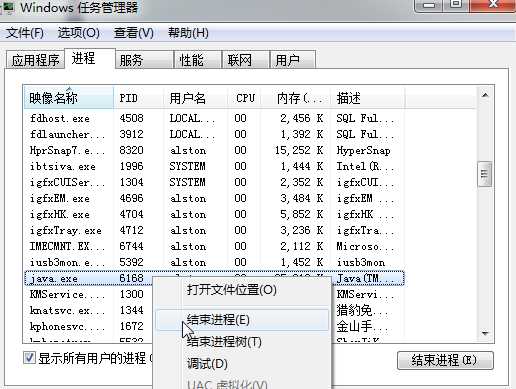Viewport: 516px width, 389px height.
Task: Click the 金山手 description cell
Action: coord(362,326)
